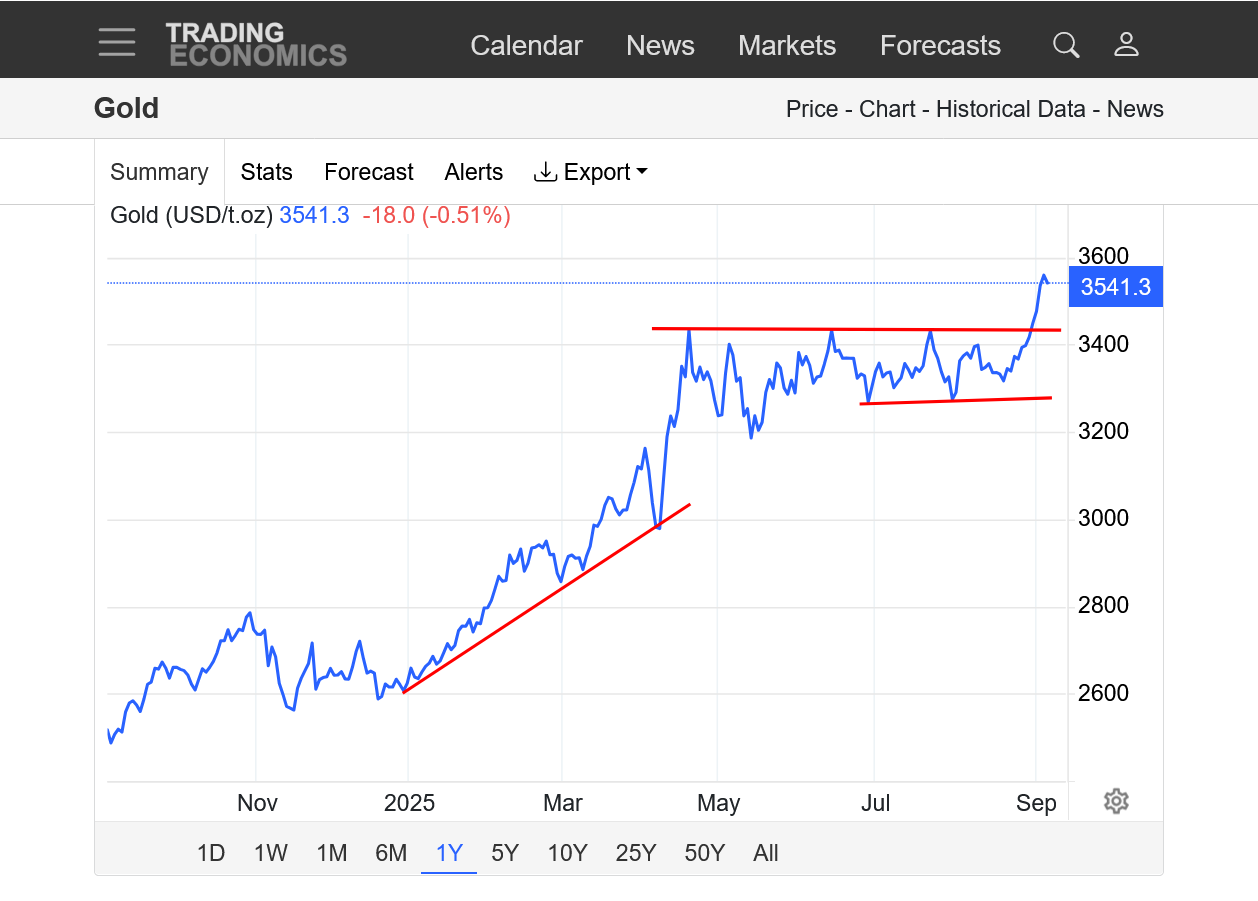Switch to the Summary tab
The height and width of the screenshot is (901, 1258).
point(159,172)
